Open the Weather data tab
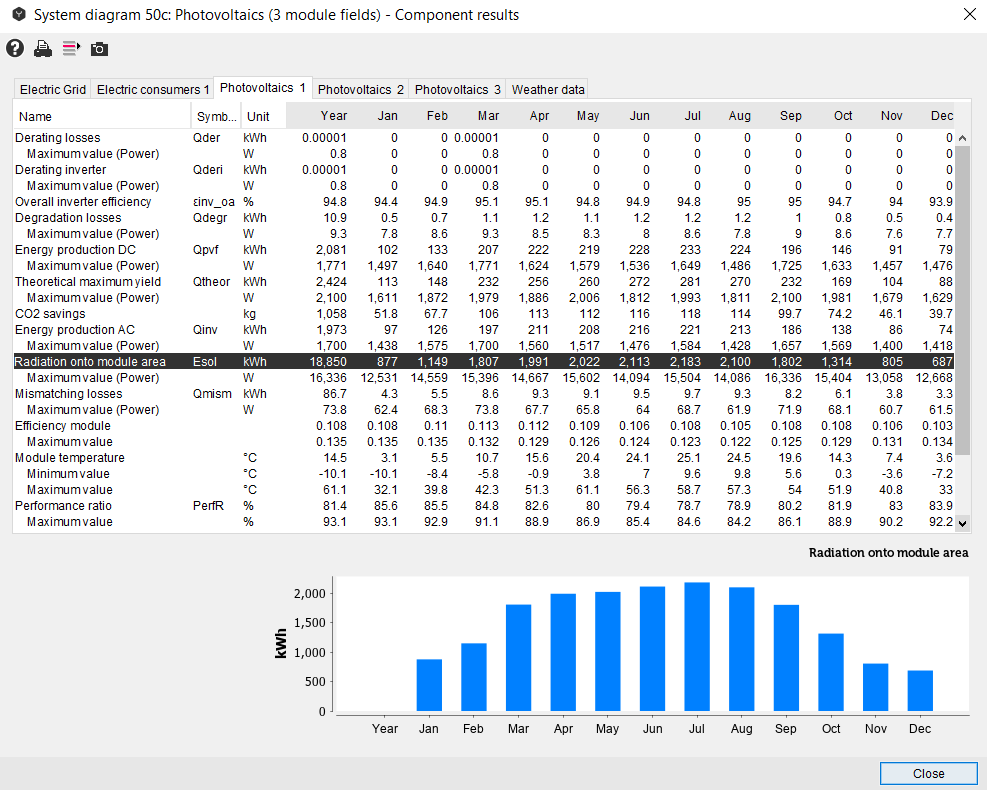 548,90
